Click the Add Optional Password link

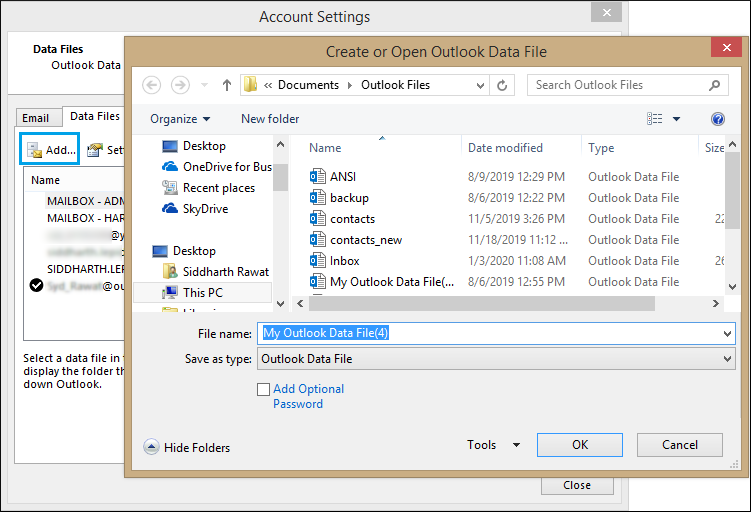308,397
